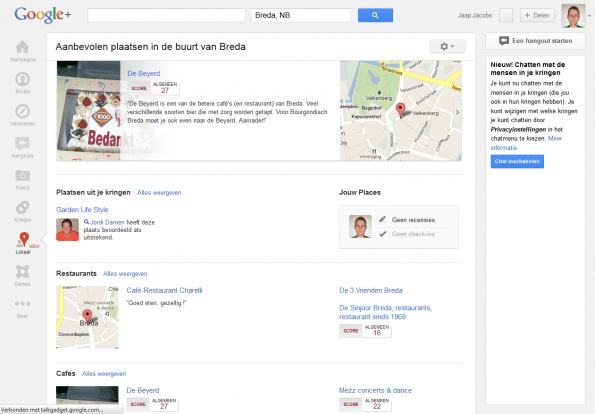The height and width of the screenshot is (414, 595).
Task: Open Hangouts icon in sidebar
Action: tap(22, 143)
